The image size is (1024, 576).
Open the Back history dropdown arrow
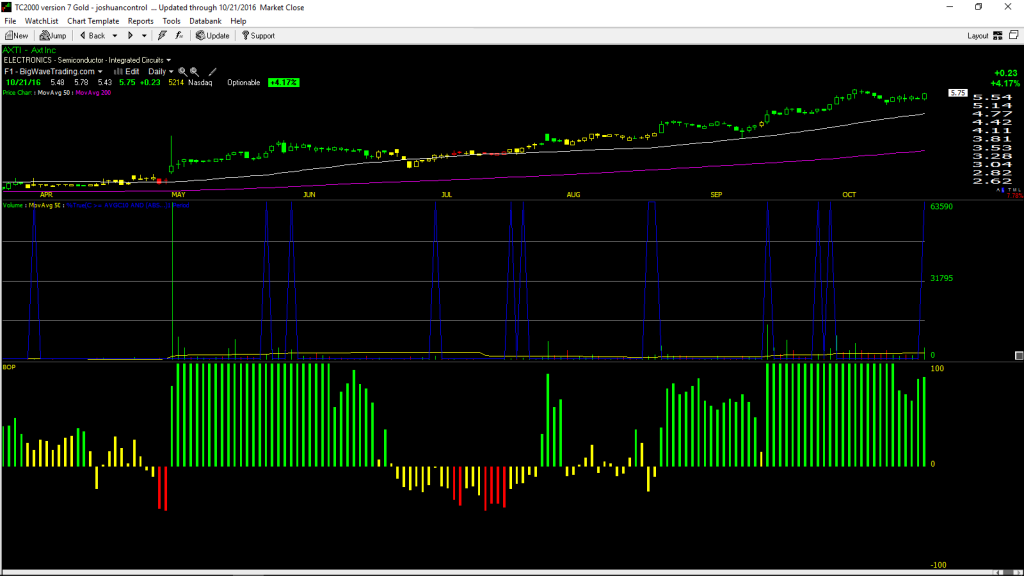click(x=115, y=36)
